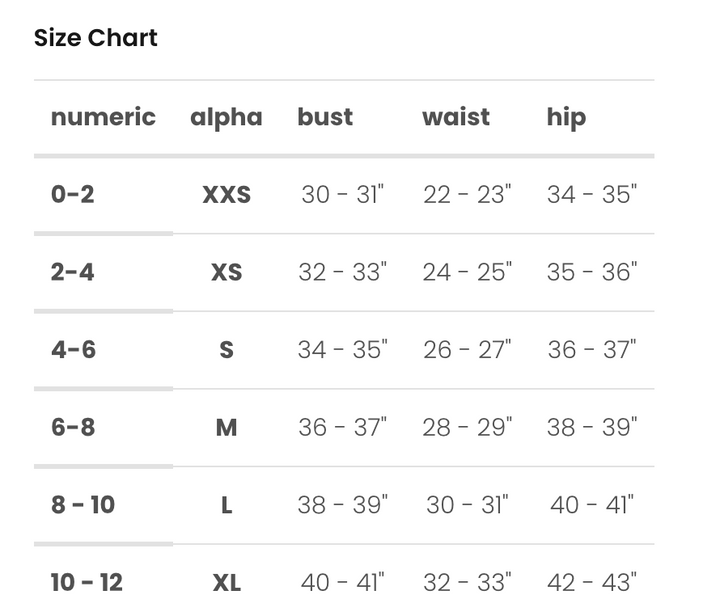Click the 42 - 43" hip measurement
The width and height of the screenshot is (720, 616).
592,582
